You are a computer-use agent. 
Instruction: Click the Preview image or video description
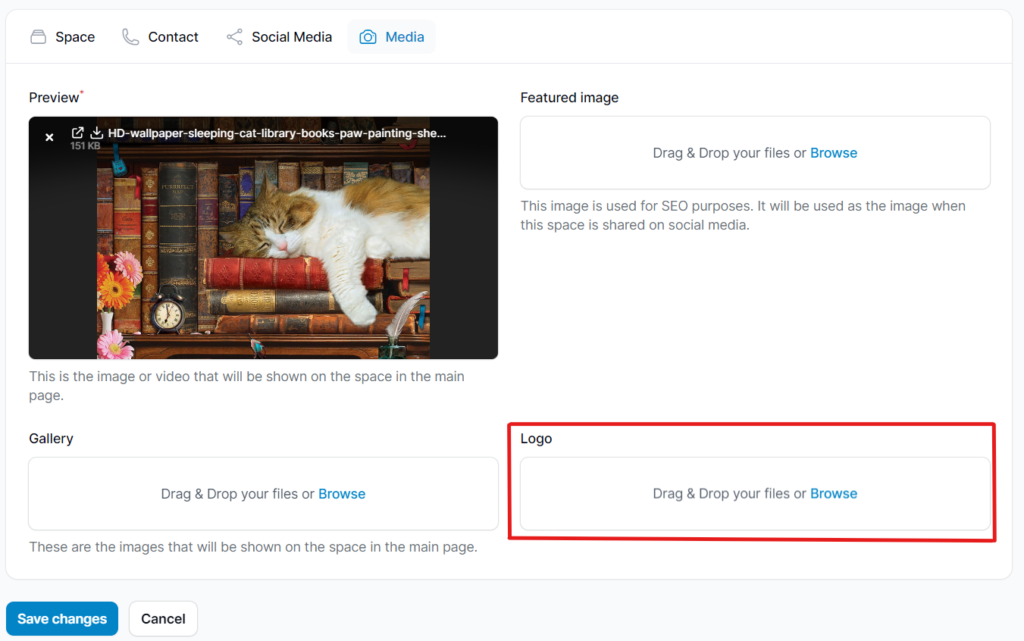247,386
